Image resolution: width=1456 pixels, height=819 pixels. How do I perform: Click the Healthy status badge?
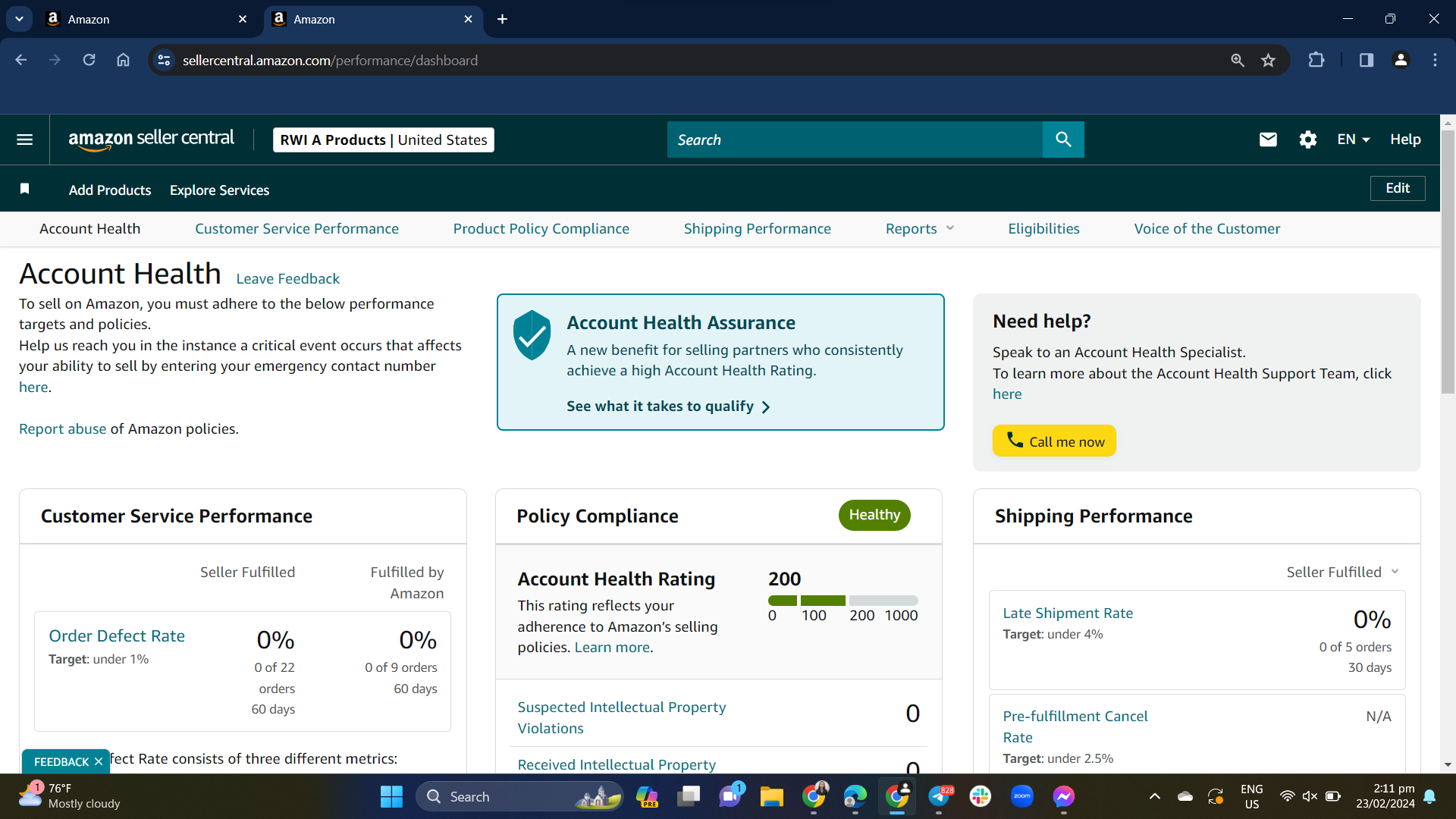click(874, 515)
